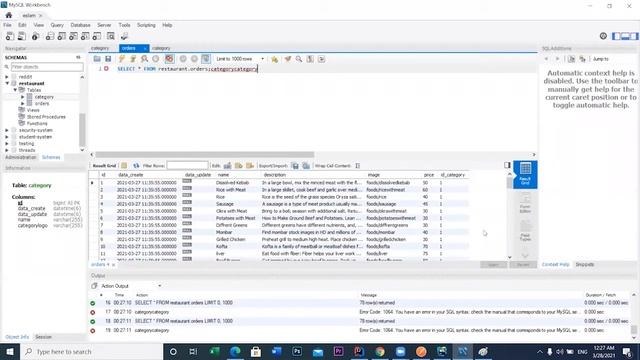The height and width of the screenshot is (360, 640).
Task: Toggle Wrap Cell Content
Action: pos(358,166)
